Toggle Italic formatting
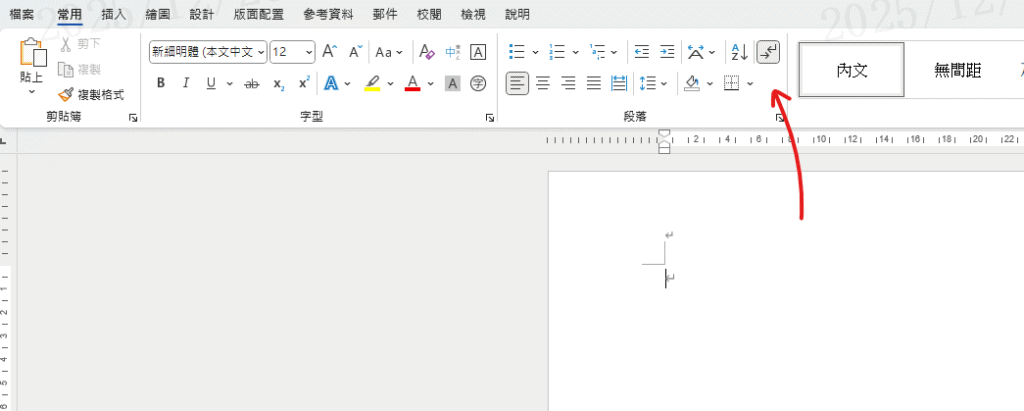The width and height of the screenshot is (1024, 411). click(x=185, y=83)
